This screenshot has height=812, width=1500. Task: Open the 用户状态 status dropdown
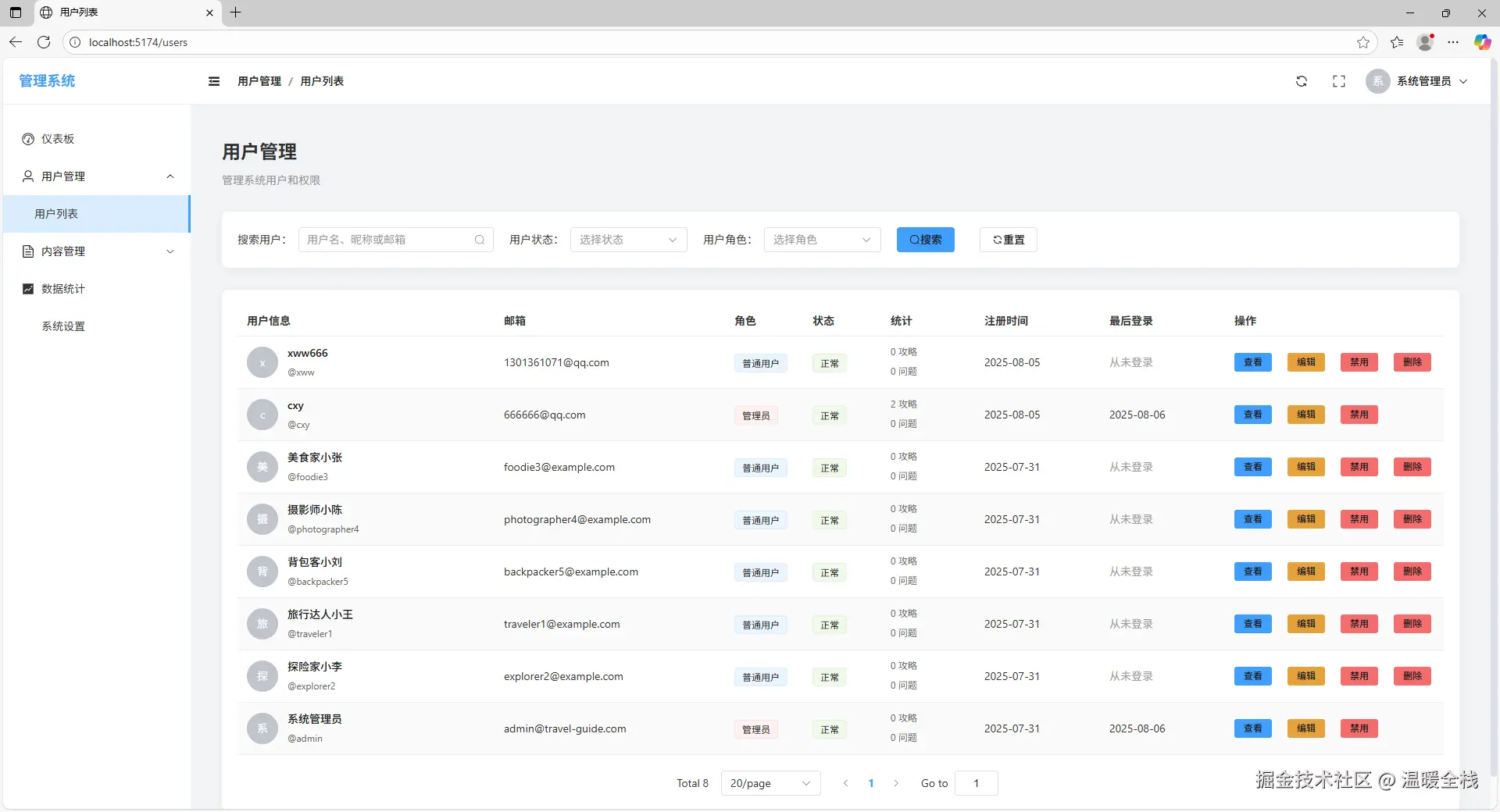628,240
